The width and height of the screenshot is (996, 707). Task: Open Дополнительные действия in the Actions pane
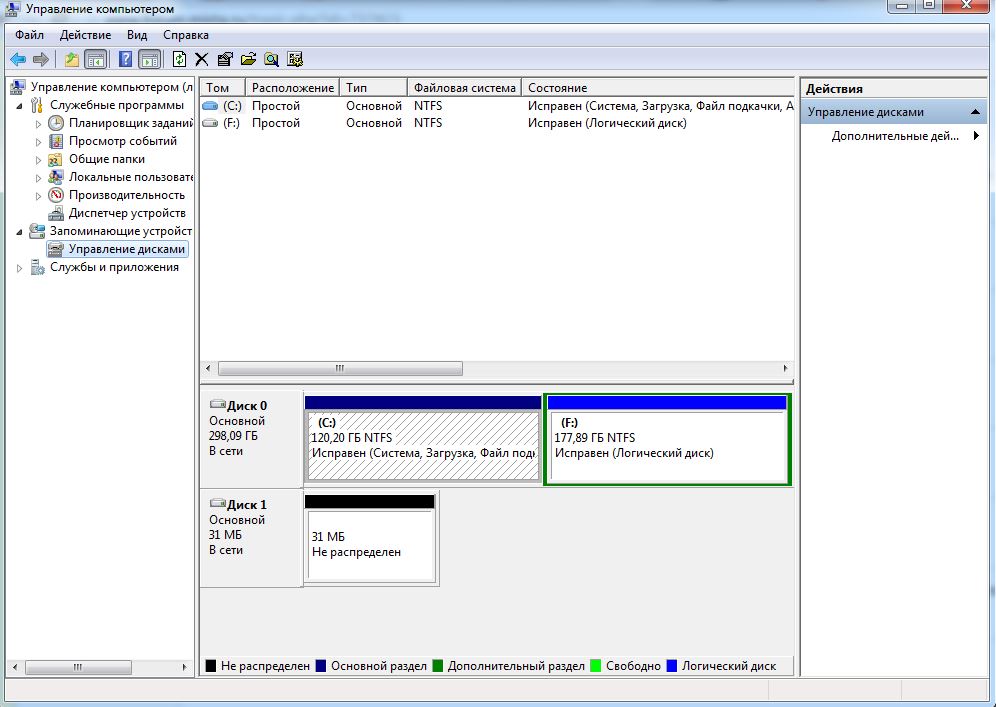tap(895, 136)
